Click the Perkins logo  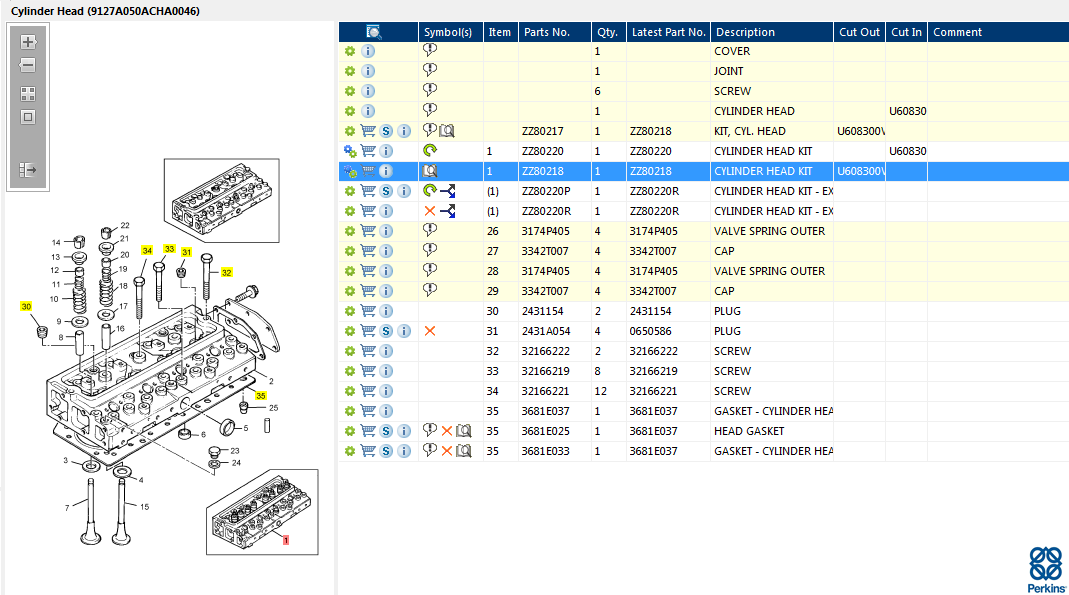click(x=1047, y=570)
